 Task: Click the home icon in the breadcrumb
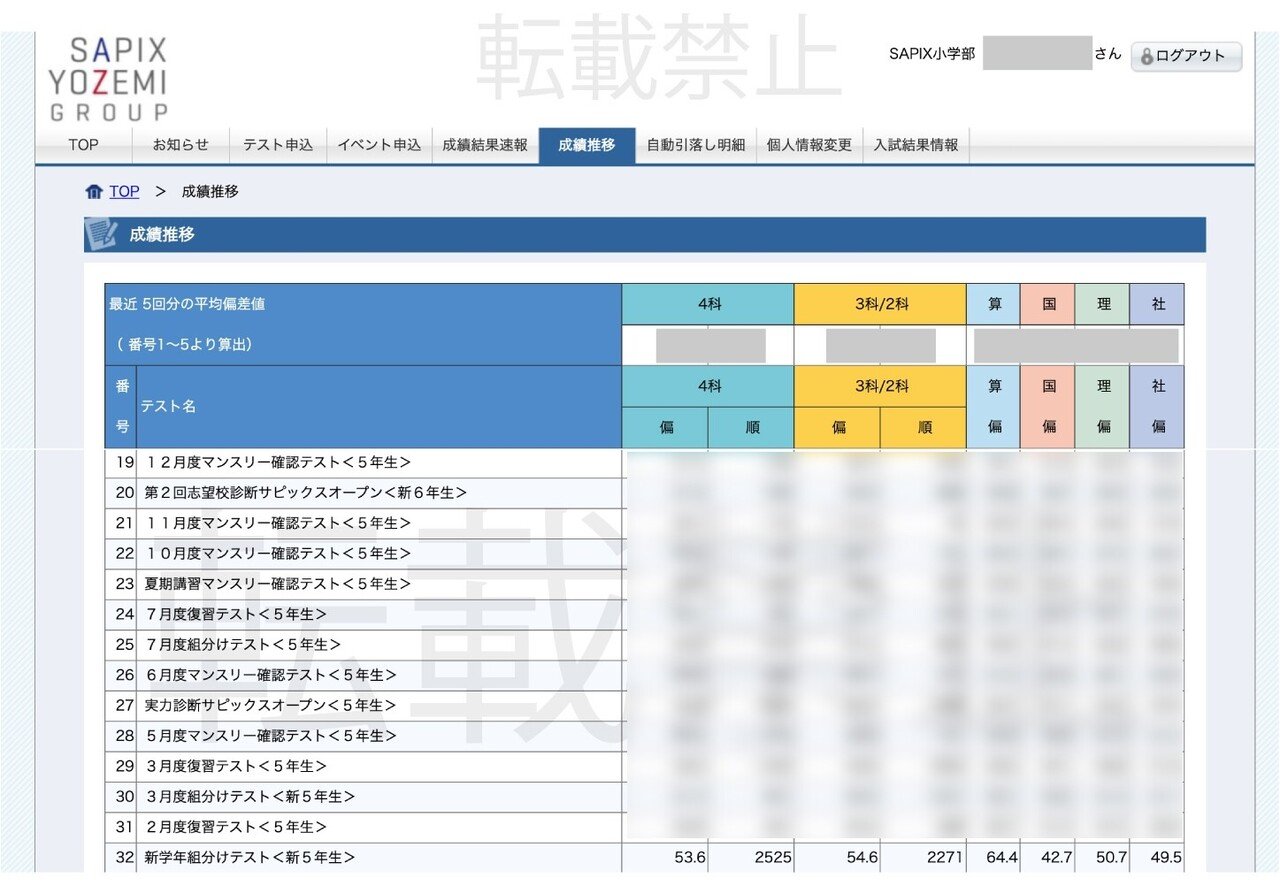pos(95,191)
